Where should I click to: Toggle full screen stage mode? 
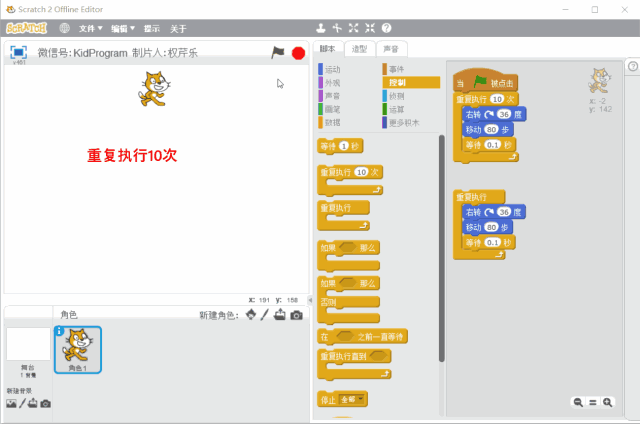click(18, 52)
